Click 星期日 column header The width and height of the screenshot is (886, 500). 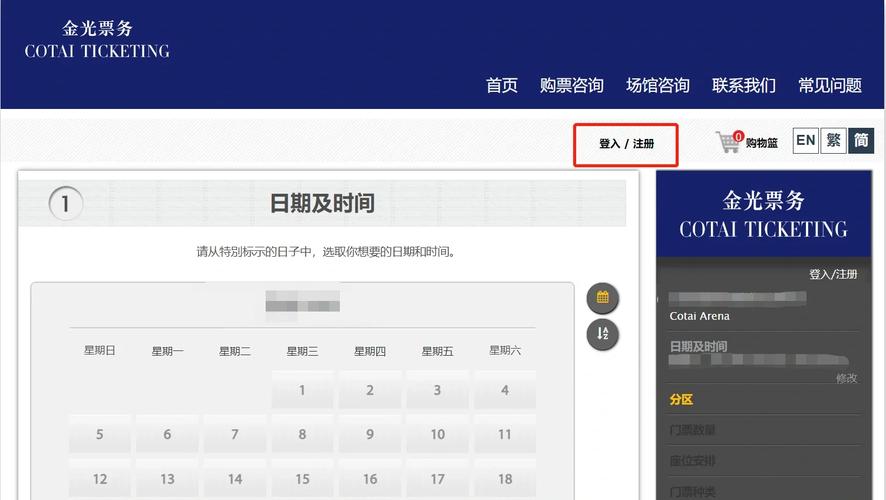(x=99, y=350)
